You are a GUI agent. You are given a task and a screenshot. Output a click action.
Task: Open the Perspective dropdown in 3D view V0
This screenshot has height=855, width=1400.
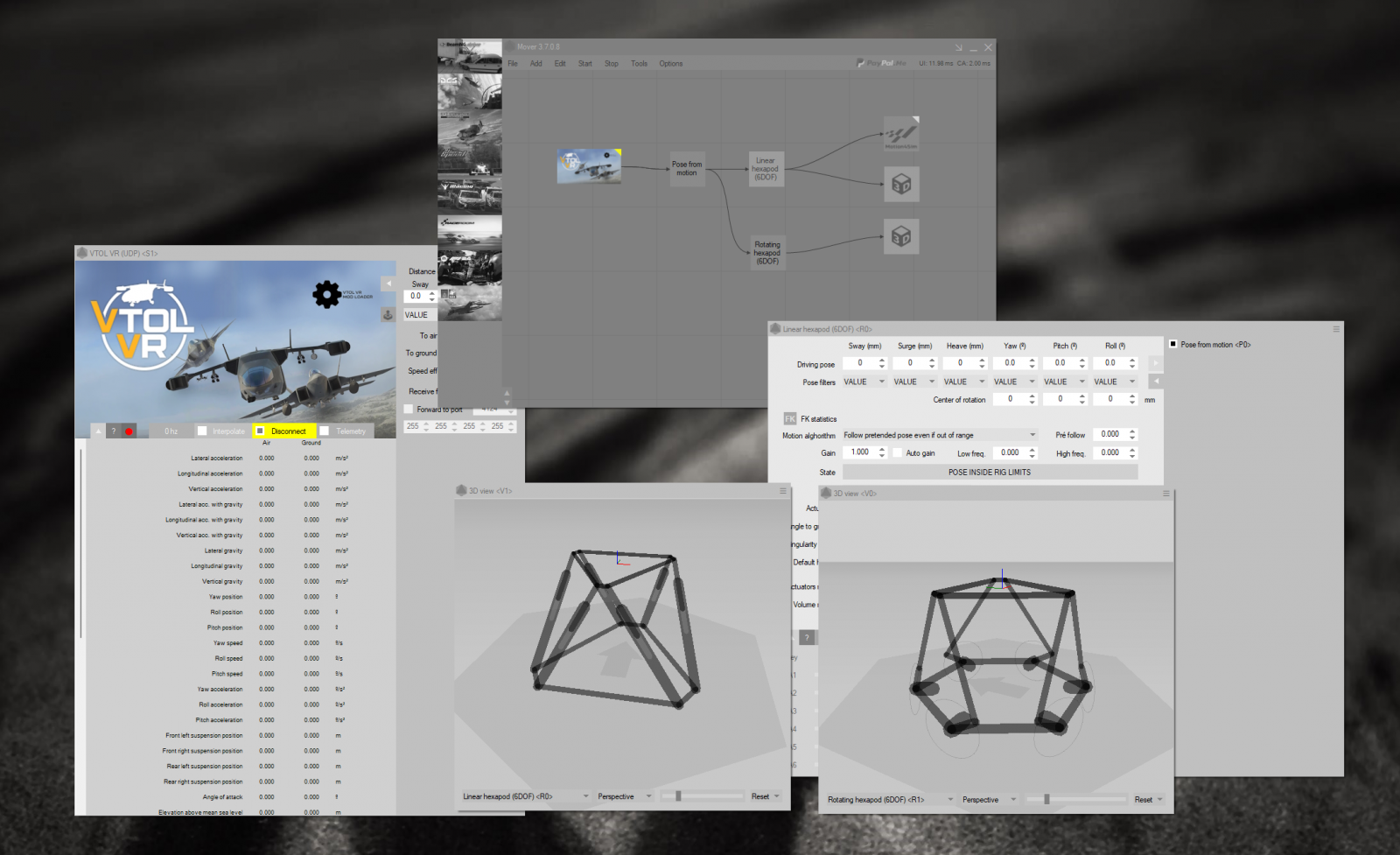990,799
